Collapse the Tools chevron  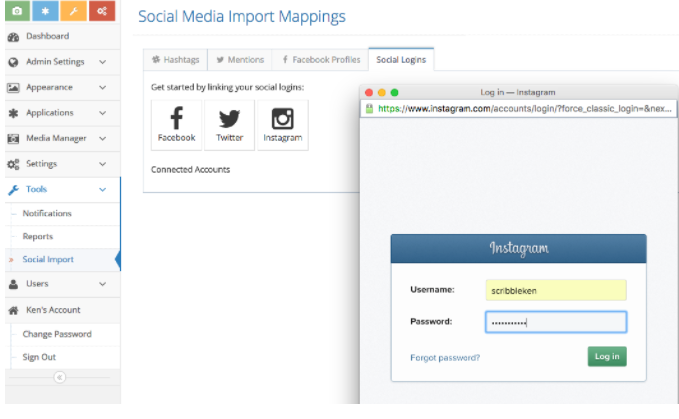[103, 190]
